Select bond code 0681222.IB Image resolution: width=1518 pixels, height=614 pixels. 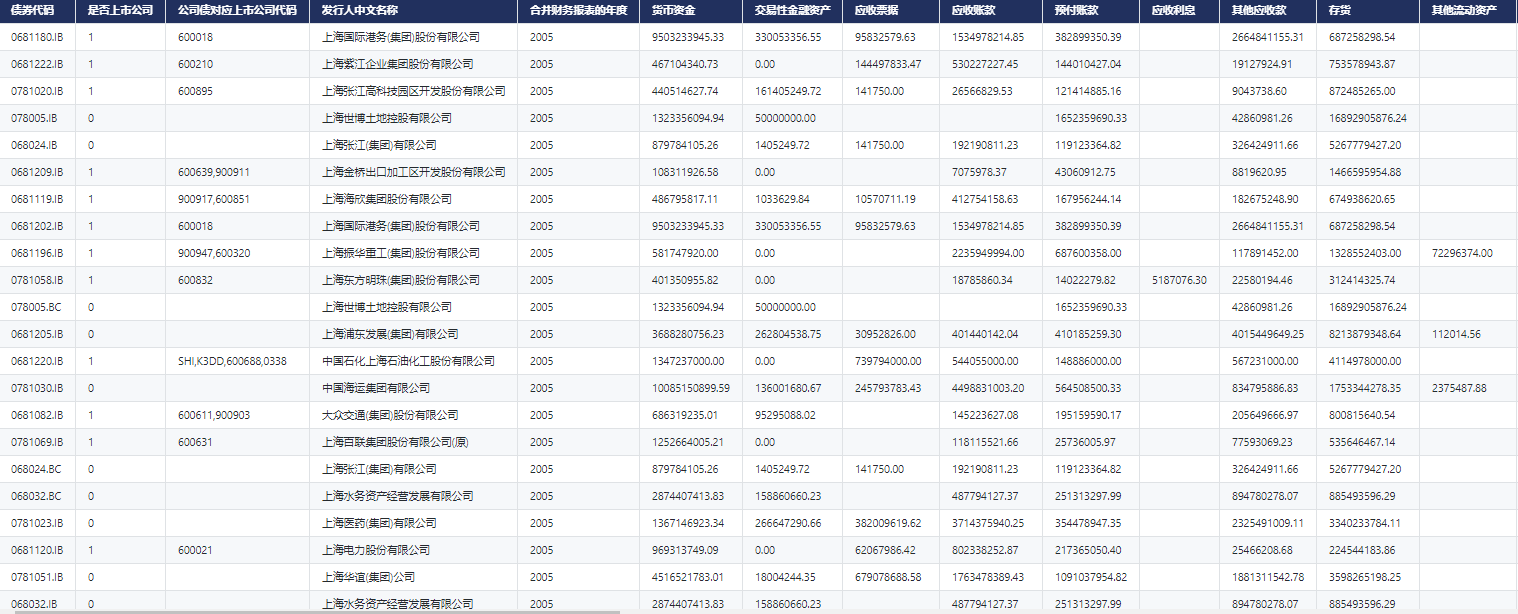(x=37, y=64)
